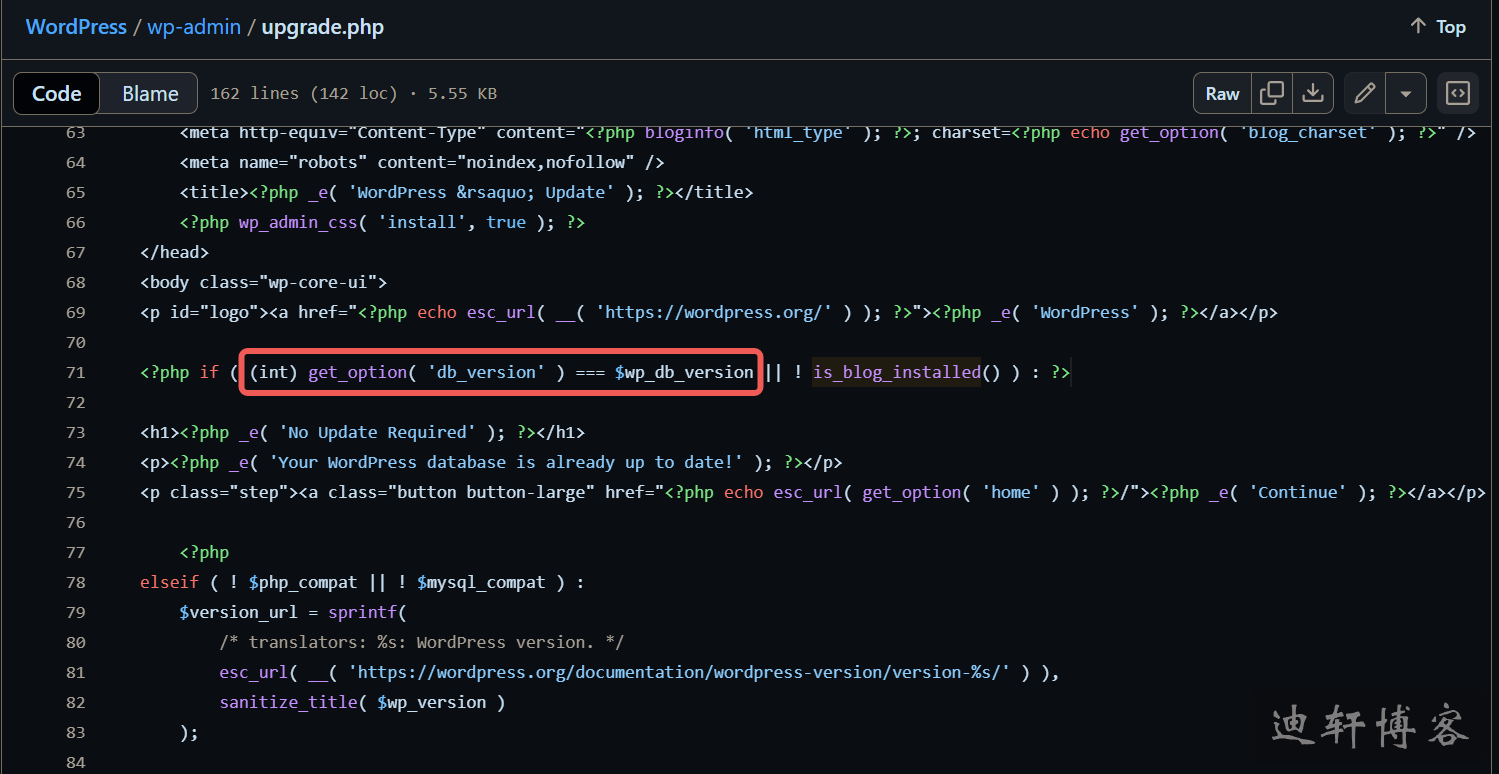Select line number 78 in gutter
This screenshot has width=1499, height=774.
75,582
